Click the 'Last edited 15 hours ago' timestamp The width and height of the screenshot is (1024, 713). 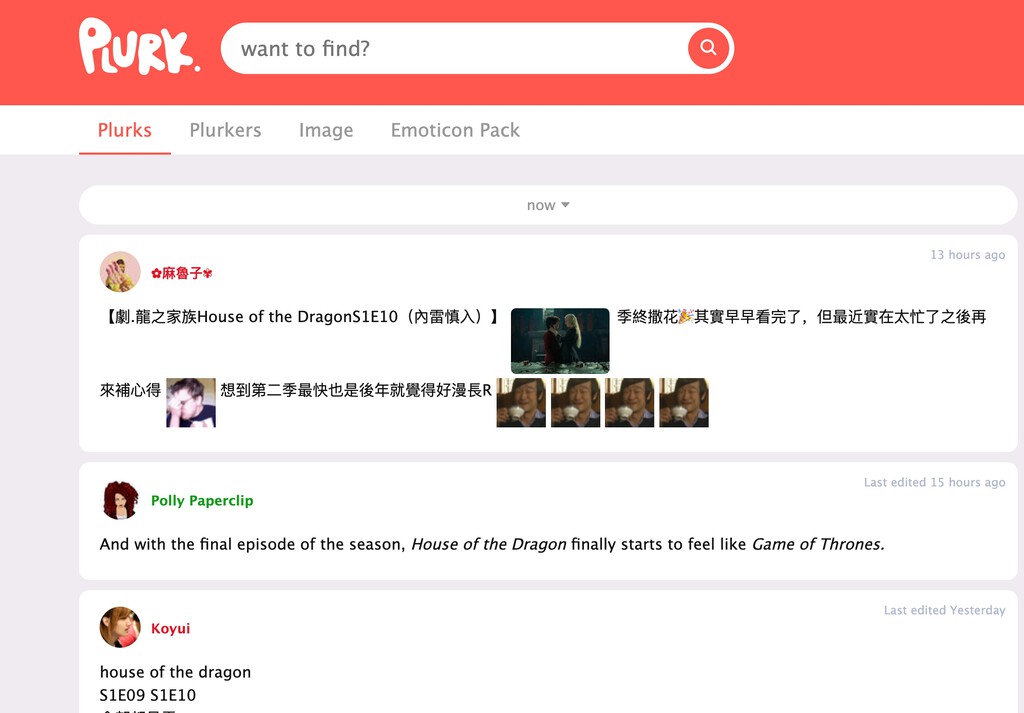(935, 483)
